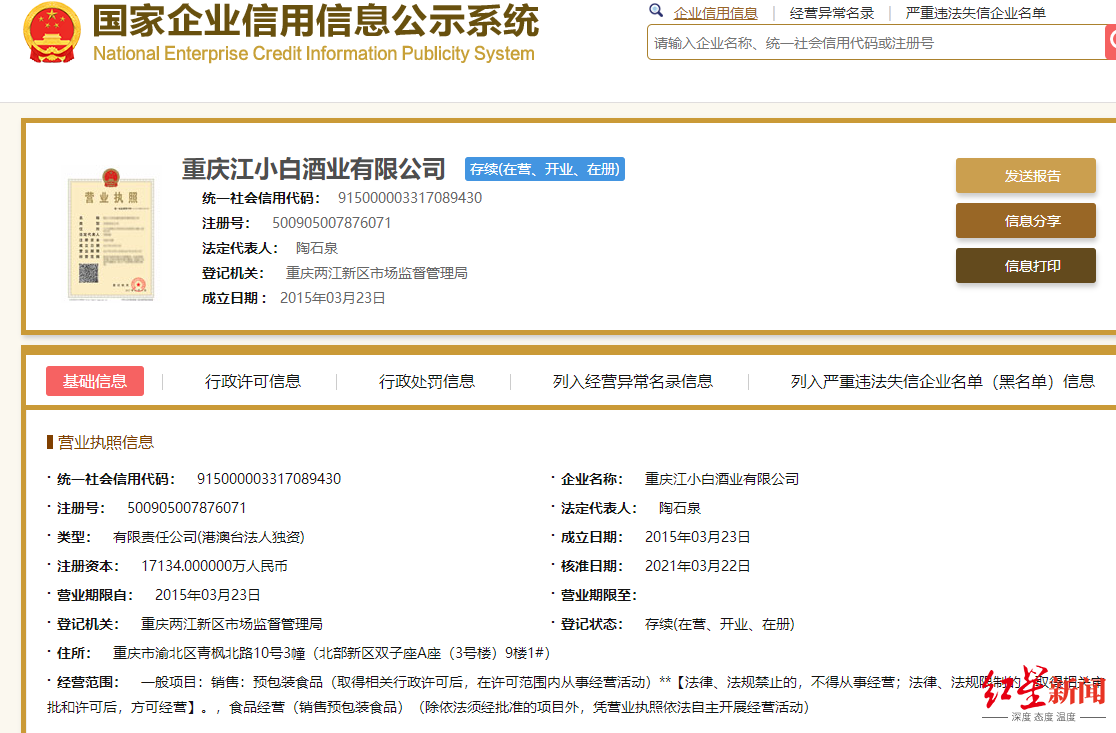Click the site title 国家企业信用信息公示系统
This screenshot has height=733, width=1116.
tap(316, 20)
